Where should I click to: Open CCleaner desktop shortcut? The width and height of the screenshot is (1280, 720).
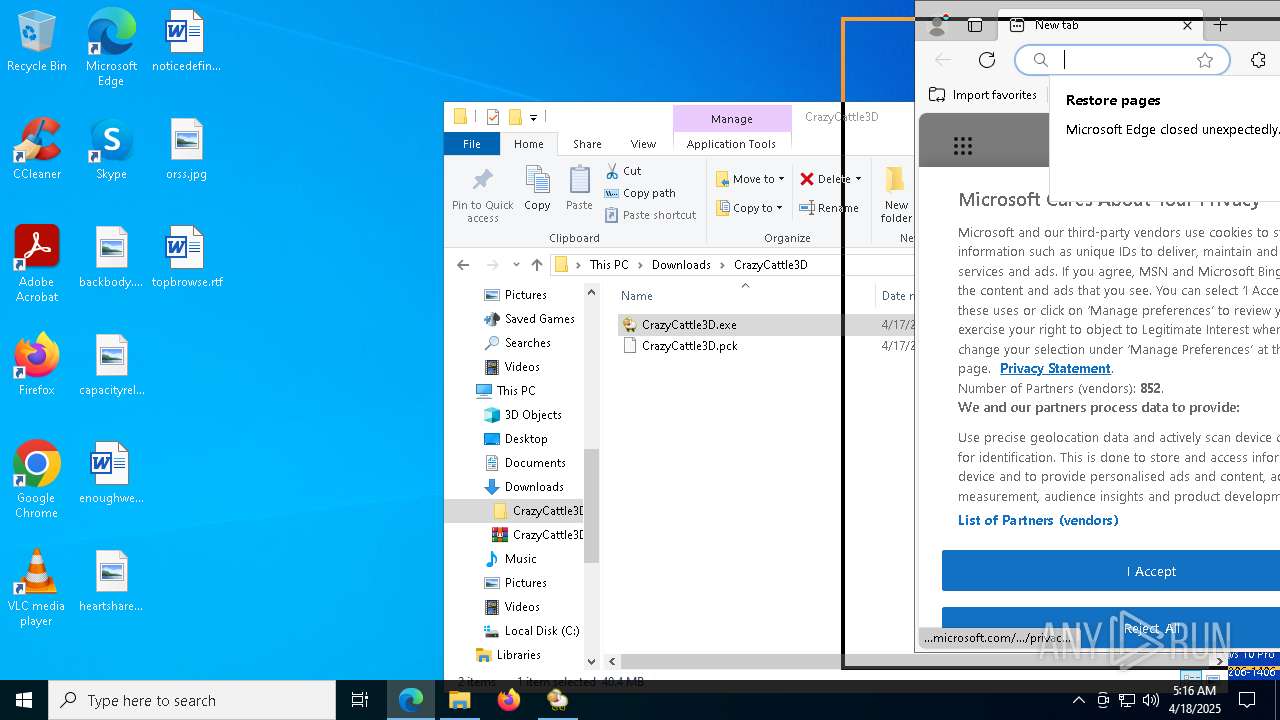tap(37, 150)
